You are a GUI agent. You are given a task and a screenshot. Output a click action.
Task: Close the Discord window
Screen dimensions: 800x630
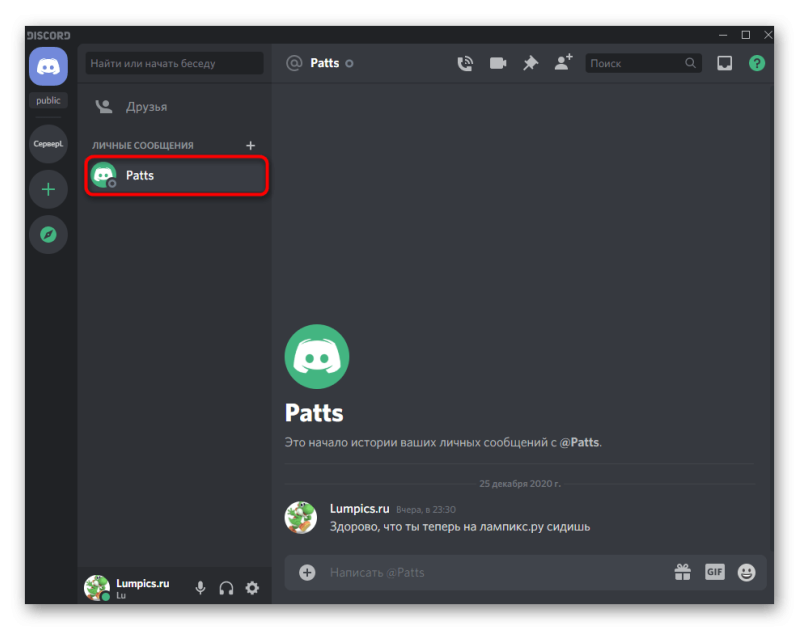768,35
